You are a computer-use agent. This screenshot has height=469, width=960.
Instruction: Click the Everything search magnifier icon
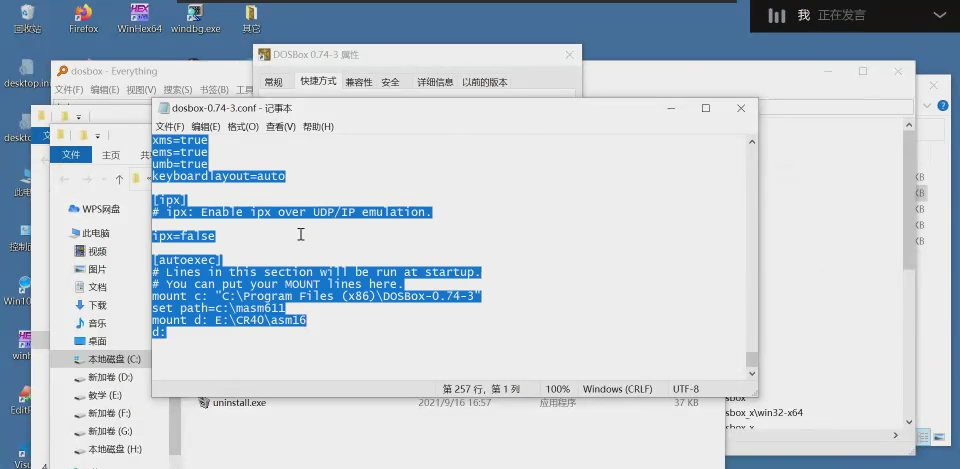(x=62, y=71)
